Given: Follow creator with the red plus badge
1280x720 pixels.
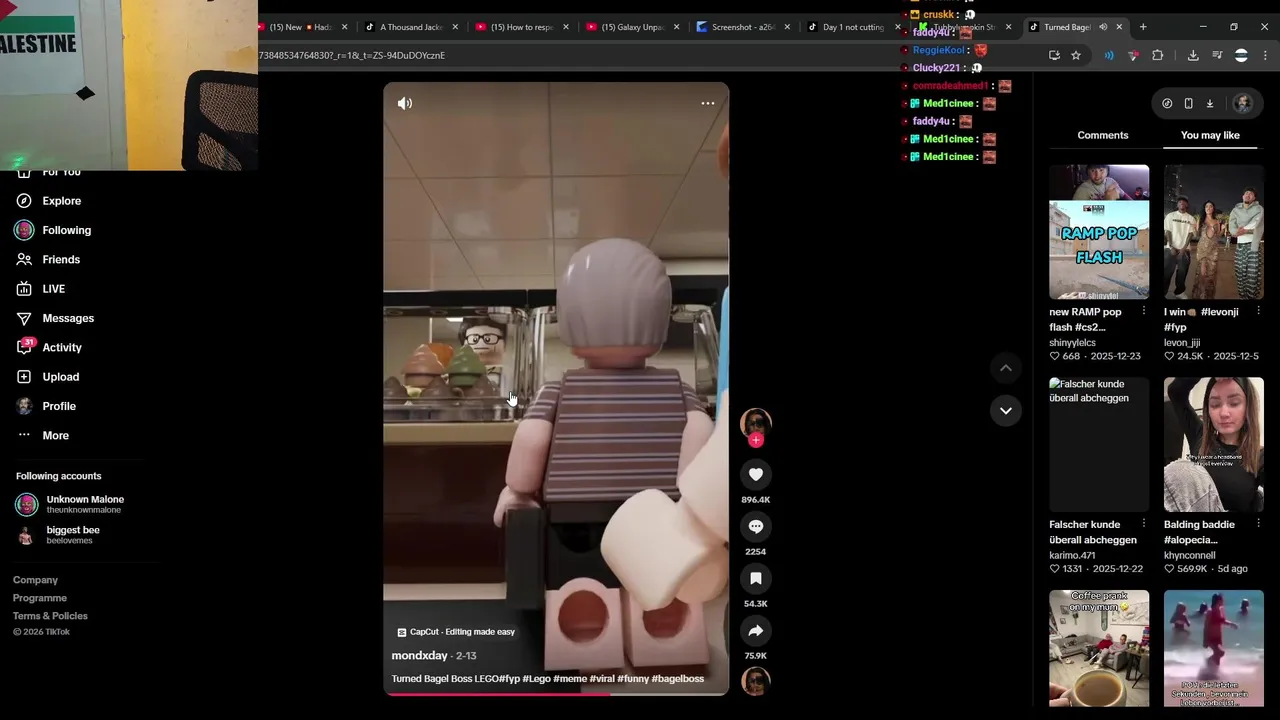Looking at the screenshot, I should pyautogui.click(x=756, y=440).
